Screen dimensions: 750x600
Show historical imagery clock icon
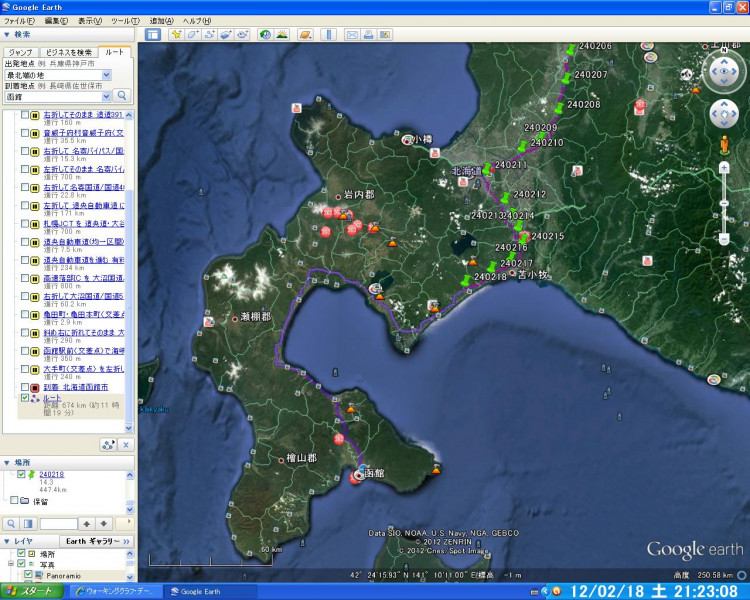[265, 34]
